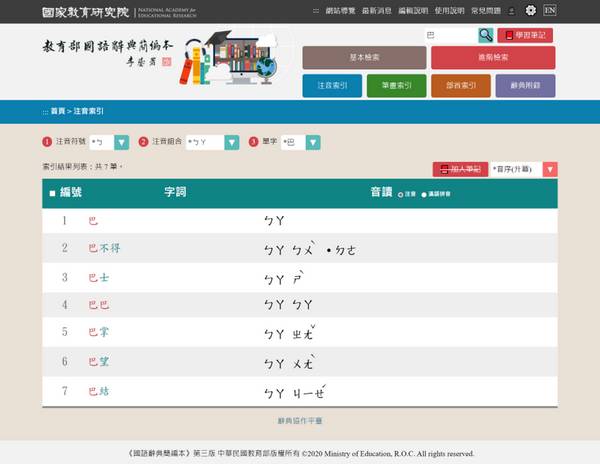Screen dimensions: 600x464
Task: Select the 漢語拼音 radio option
Action: tap(424, 195)
